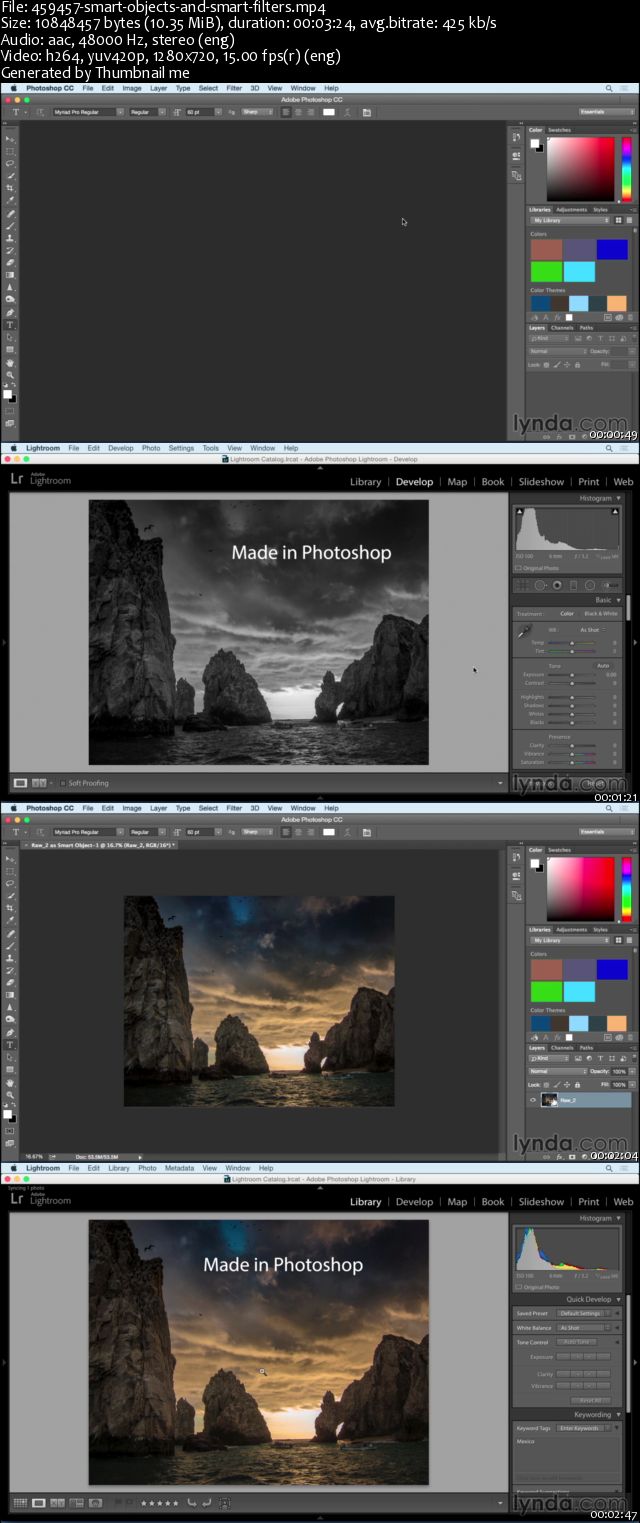
Task: Click the Raw_2 layer thumbnail in Layers panel
Action: tap(549, 1100)
